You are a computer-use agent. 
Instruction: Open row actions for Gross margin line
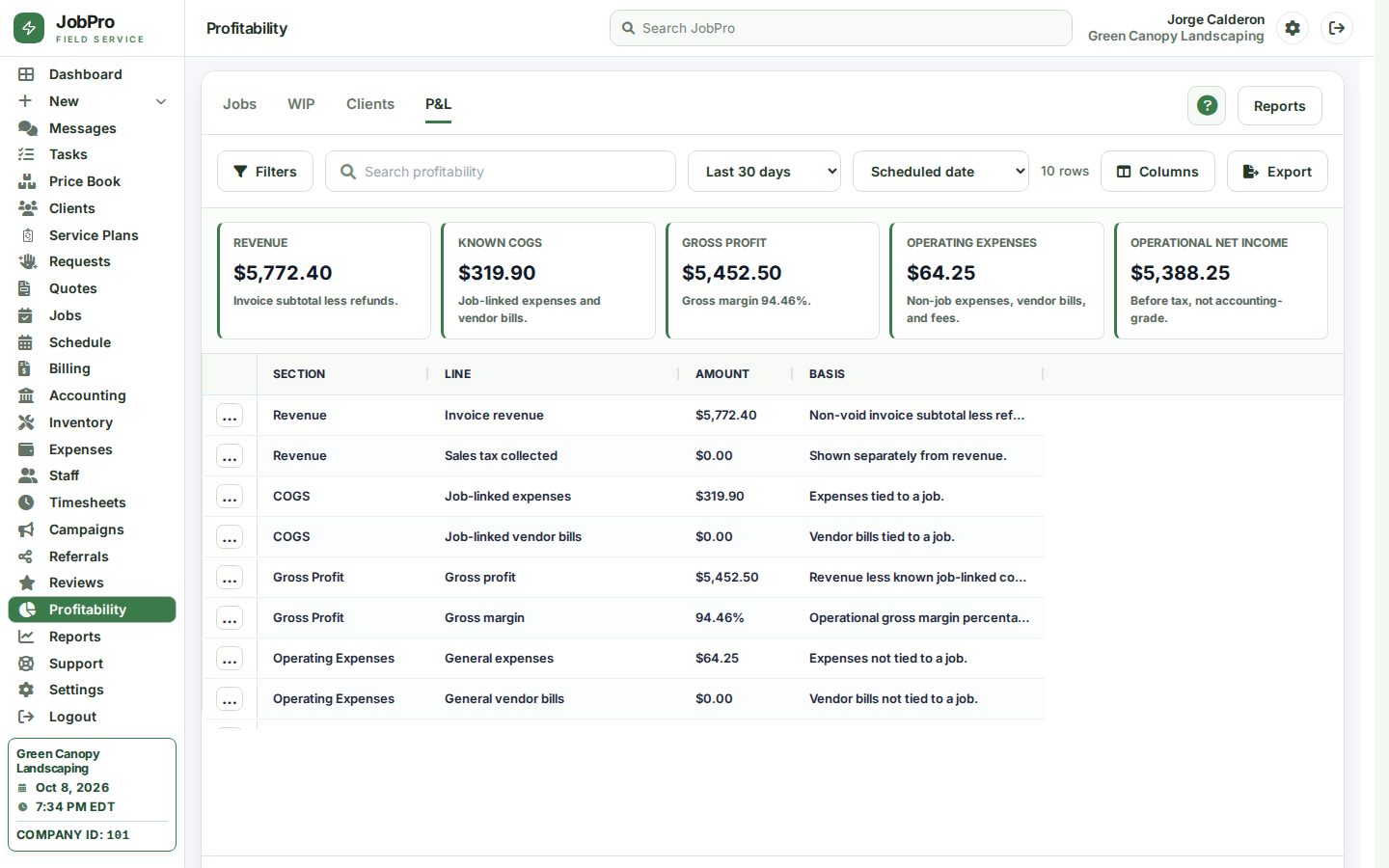pyautogui.click(x=230, y=618)
